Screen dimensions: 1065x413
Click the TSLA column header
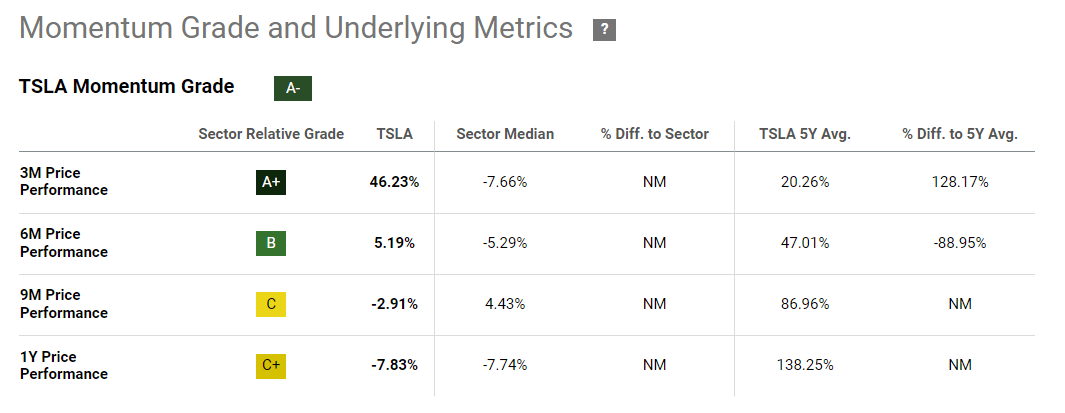pos(394,134)
